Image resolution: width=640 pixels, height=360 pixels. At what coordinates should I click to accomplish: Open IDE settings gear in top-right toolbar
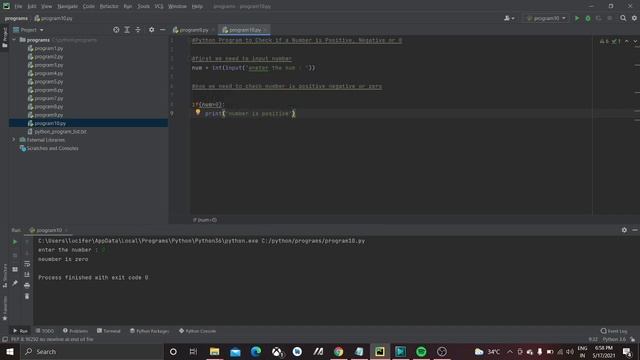click(634, 18)
